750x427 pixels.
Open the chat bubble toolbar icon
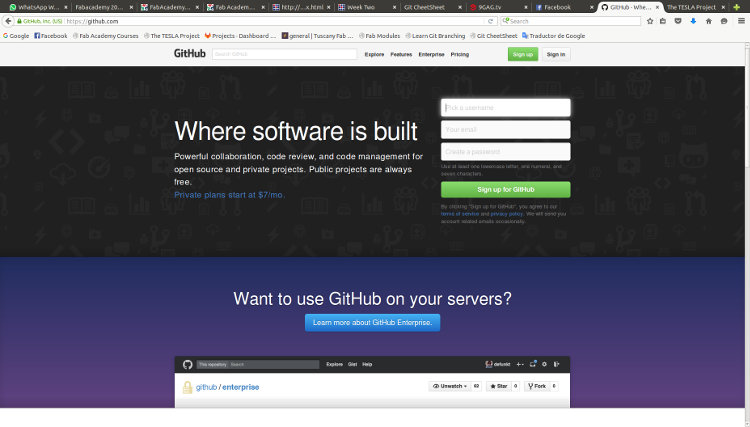[724, 21]
